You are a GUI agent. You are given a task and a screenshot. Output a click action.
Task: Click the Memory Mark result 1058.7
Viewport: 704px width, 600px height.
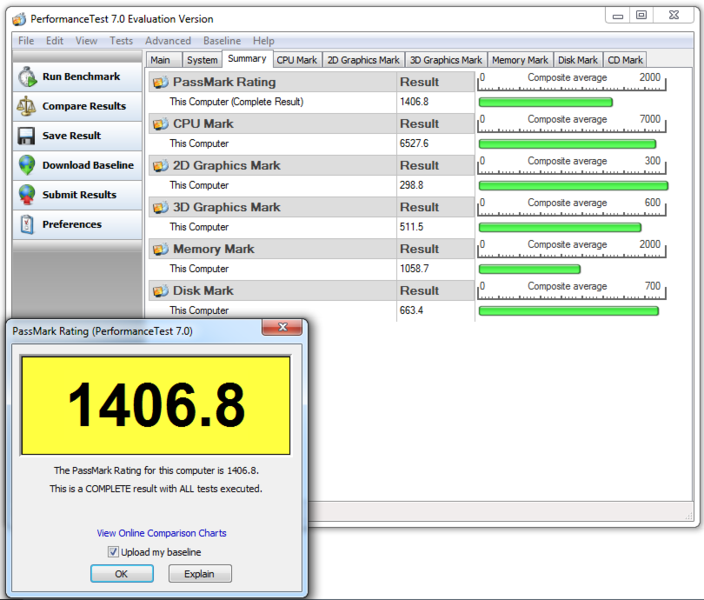coord(414,269)
